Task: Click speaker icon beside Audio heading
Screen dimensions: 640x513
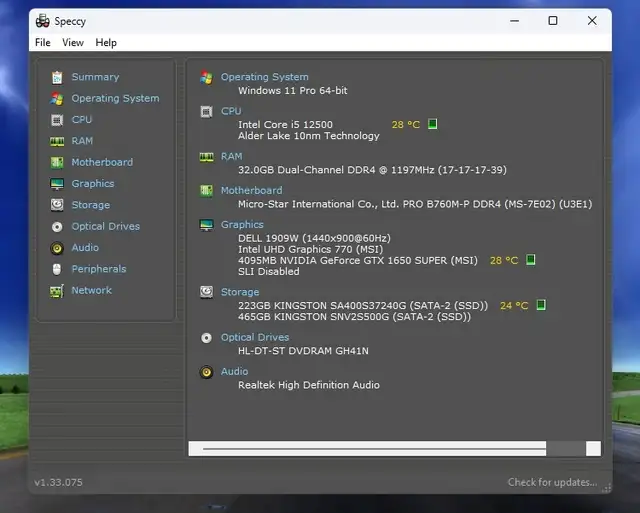Action: point(207,372)
